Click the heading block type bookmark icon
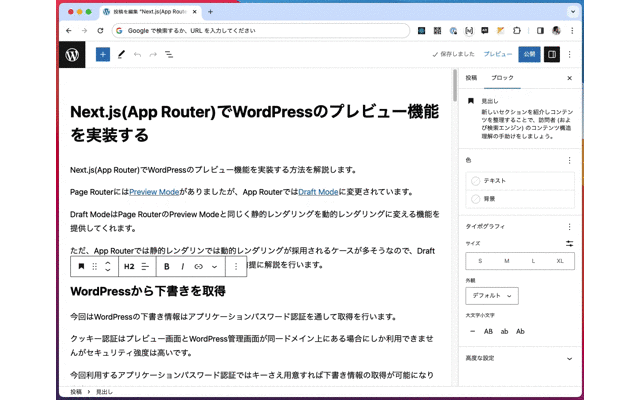The height and width of the screenshot is (400, 640). click(81, 267)
